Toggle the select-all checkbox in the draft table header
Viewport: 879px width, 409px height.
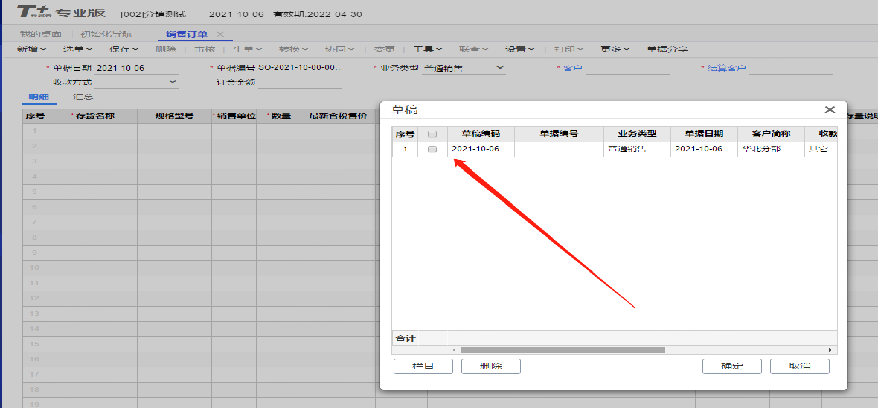click(x=432, y=133)
